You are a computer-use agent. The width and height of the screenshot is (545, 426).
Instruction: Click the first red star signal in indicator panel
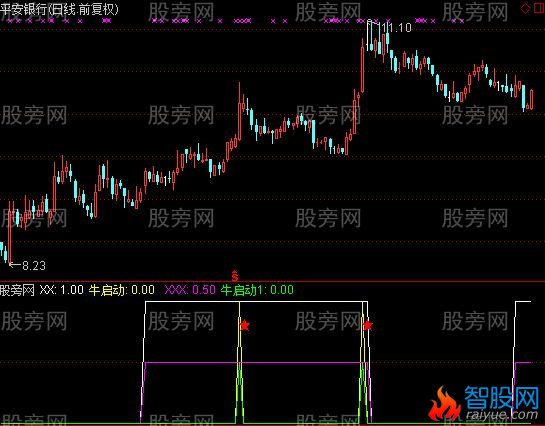(245, 325)
